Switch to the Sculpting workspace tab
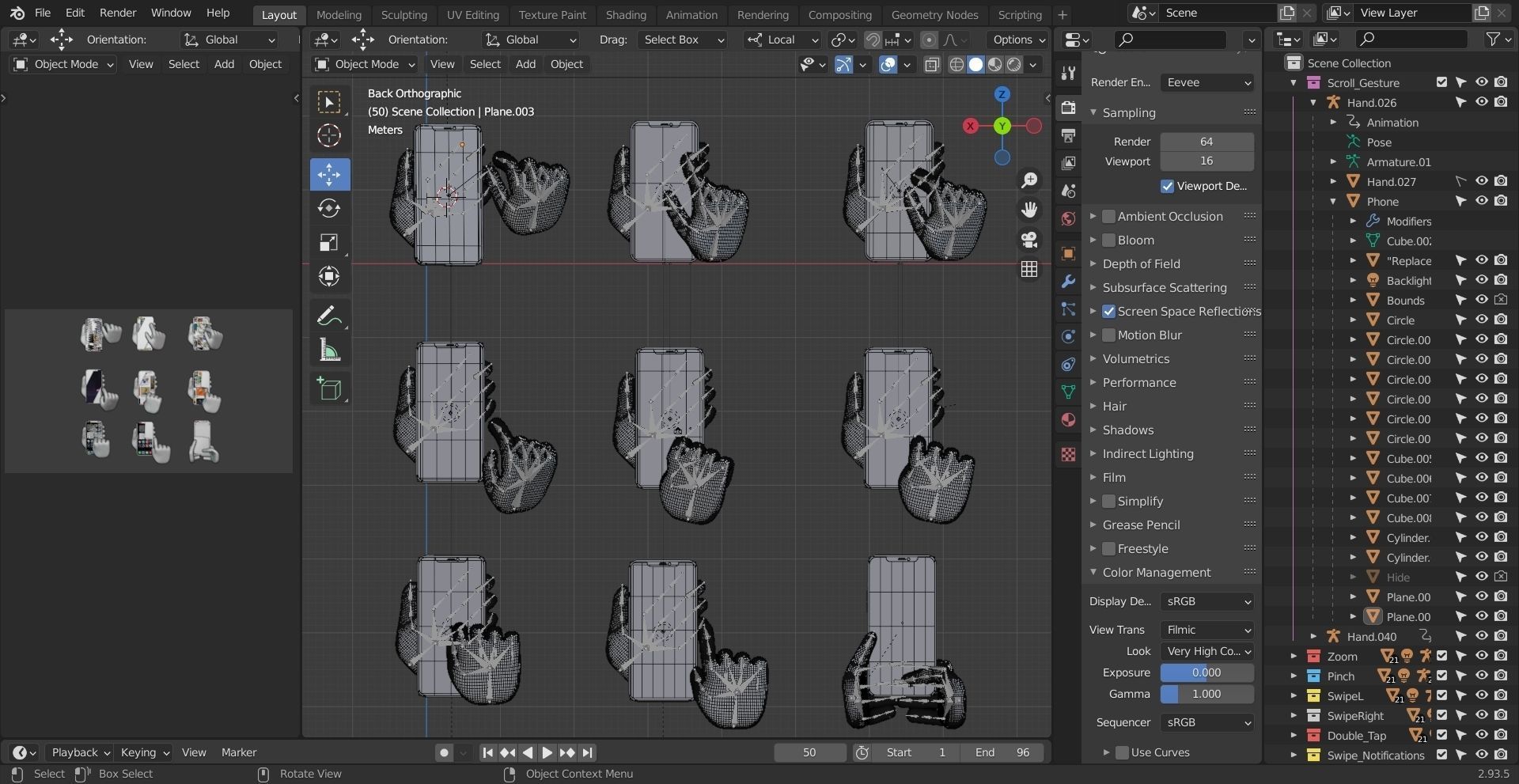The height and width of the screenshot is (784, 1519). click(x=403, y=14)
